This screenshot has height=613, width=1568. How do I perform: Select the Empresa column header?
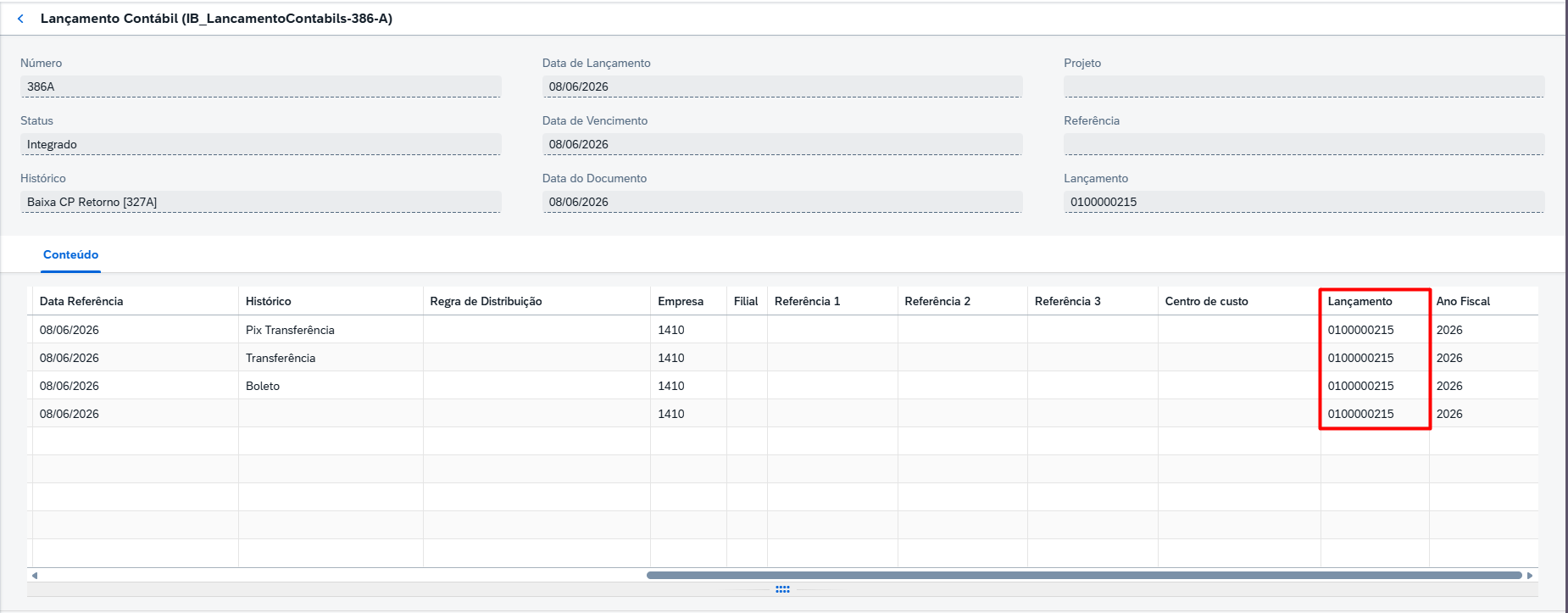tap(688, 301)
